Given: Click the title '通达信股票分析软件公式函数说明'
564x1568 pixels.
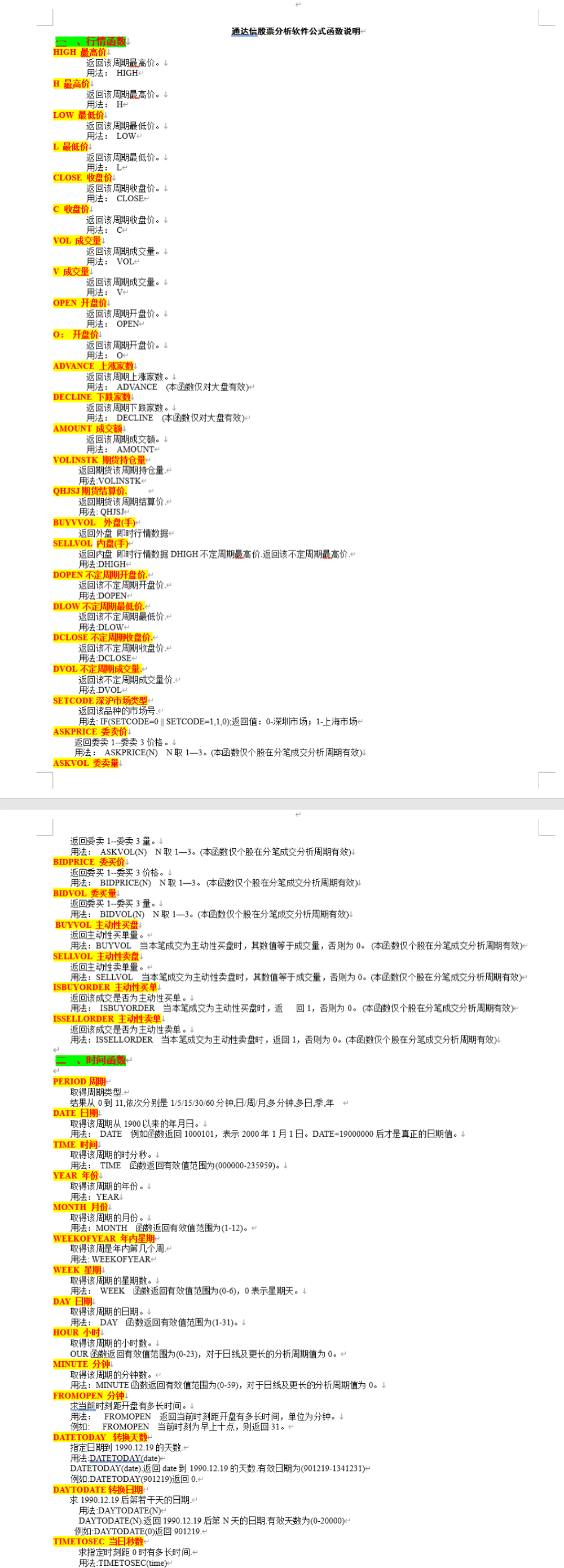Looking at the screenshot, I should tap(296, 31).
